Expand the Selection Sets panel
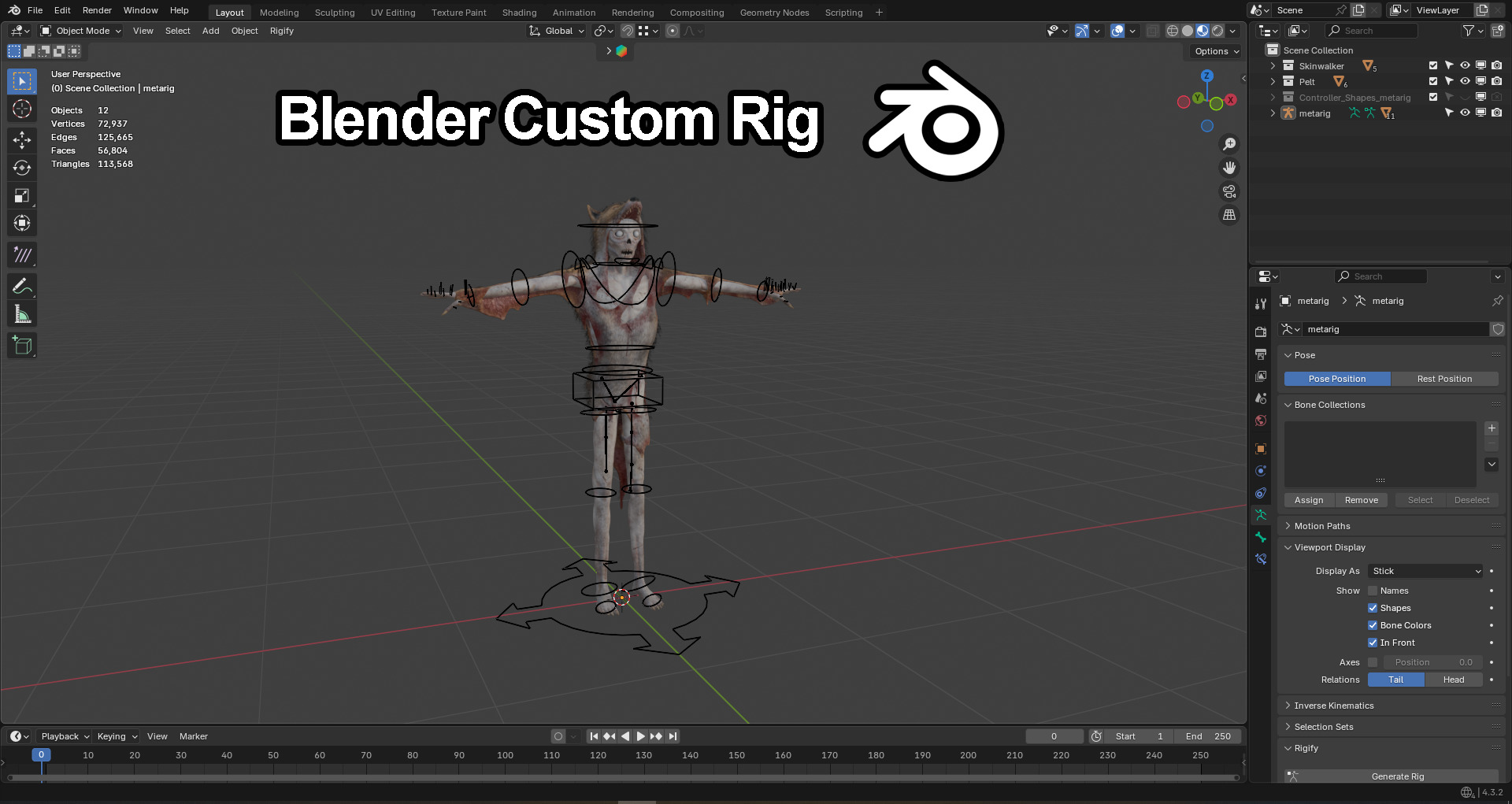The height and width of the screenshot is (804, 1512). 1324,727
